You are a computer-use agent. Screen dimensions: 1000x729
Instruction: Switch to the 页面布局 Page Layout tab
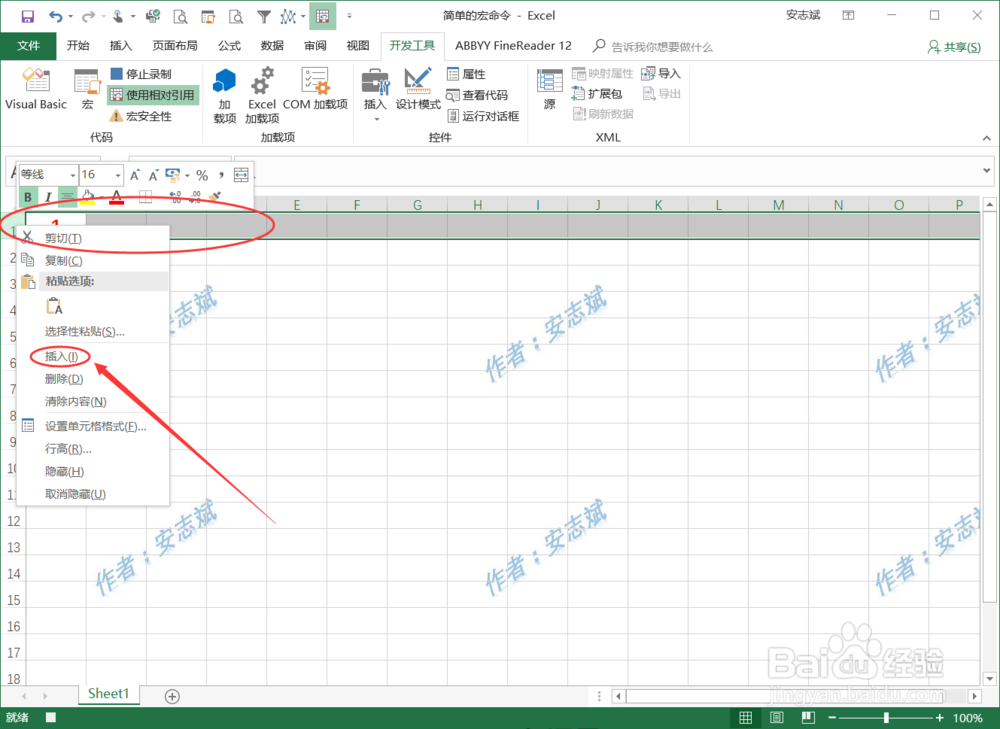coord(175,45)
